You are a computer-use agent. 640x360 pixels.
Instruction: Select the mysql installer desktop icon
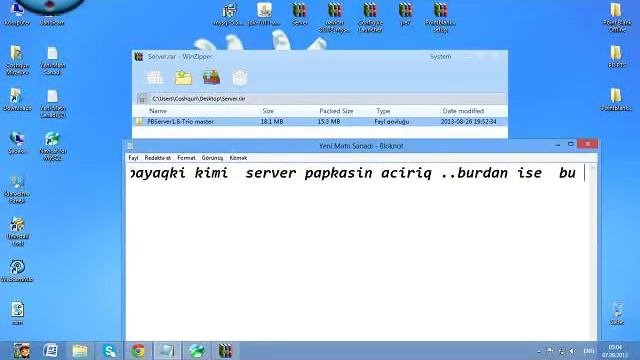coord(229,14)
